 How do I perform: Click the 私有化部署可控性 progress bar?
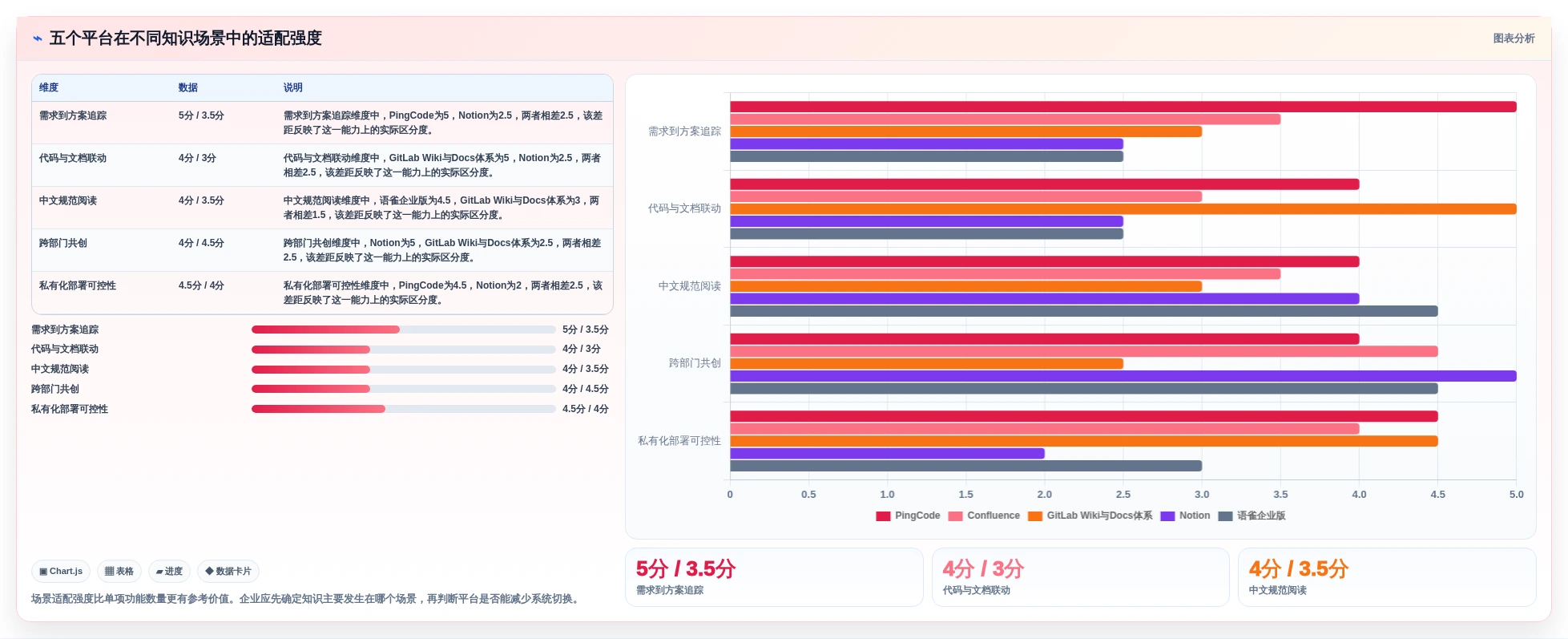403,409
